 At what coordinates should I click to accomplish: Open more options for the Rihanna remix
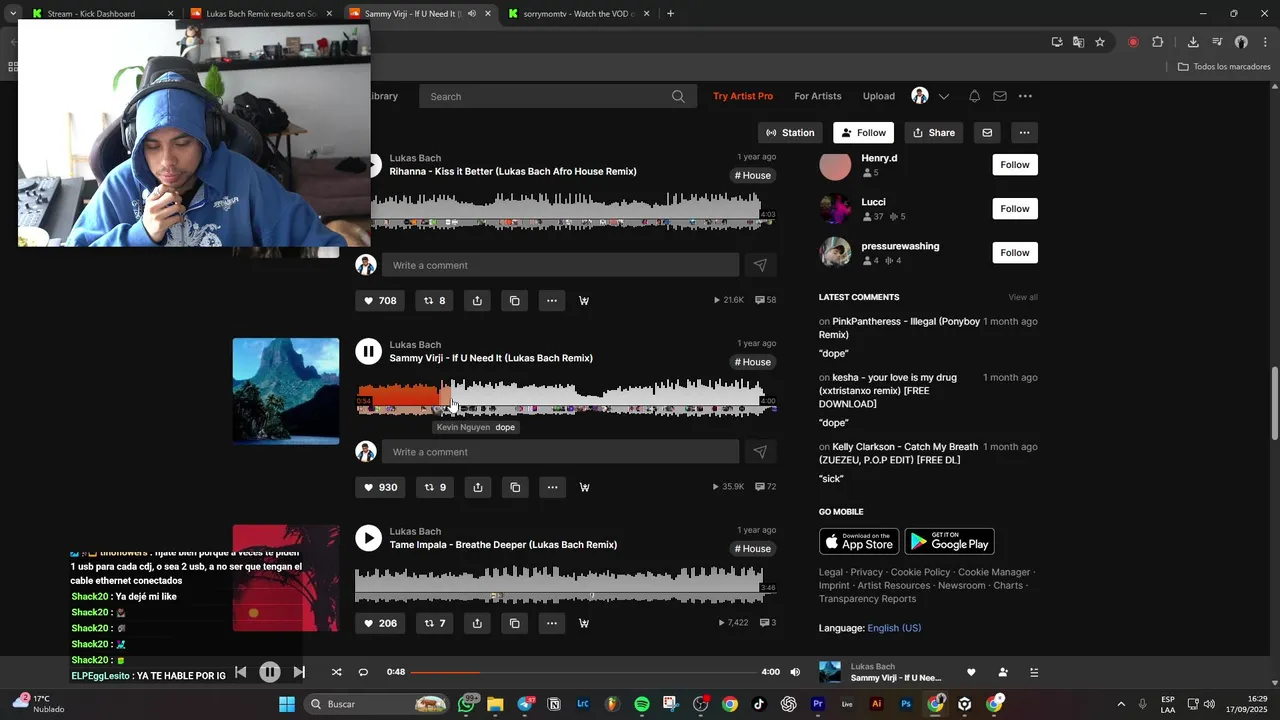tap(552, 300)
